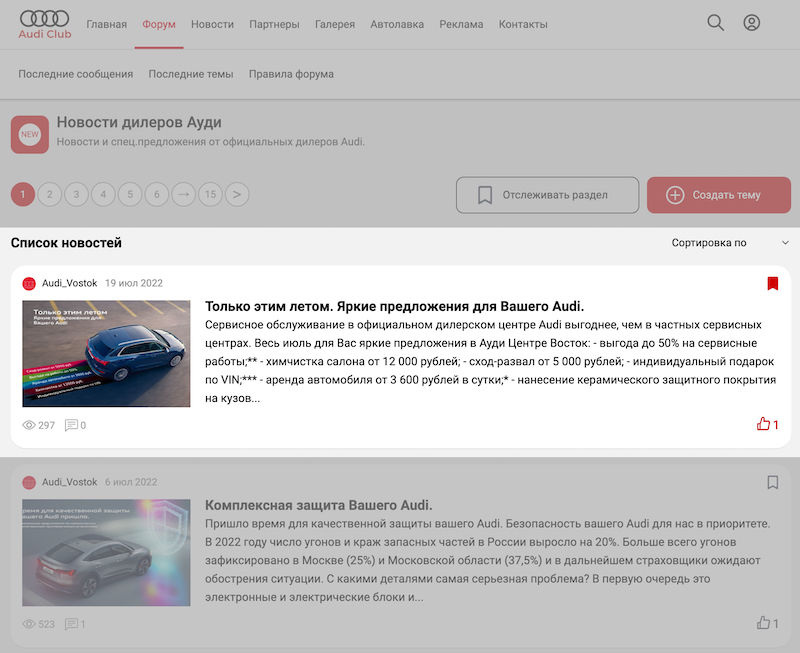Open comments icon showing 0

[x=71, y=425]
